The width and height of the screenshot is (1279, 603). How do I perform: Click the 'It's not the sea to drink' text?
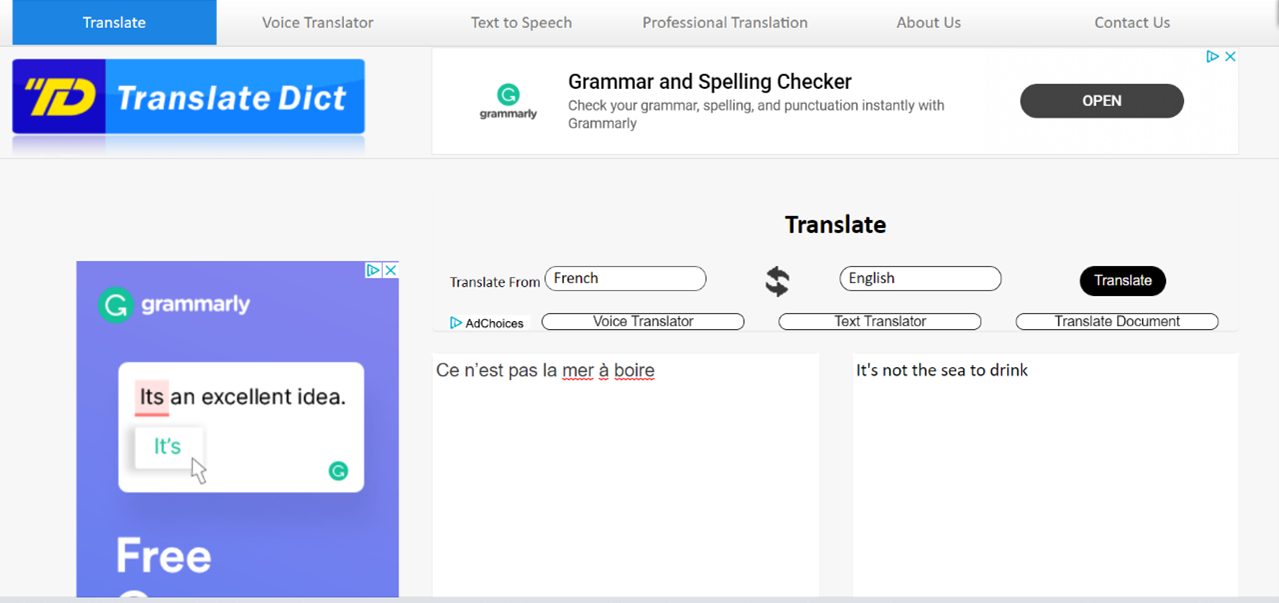click(942, 371)
